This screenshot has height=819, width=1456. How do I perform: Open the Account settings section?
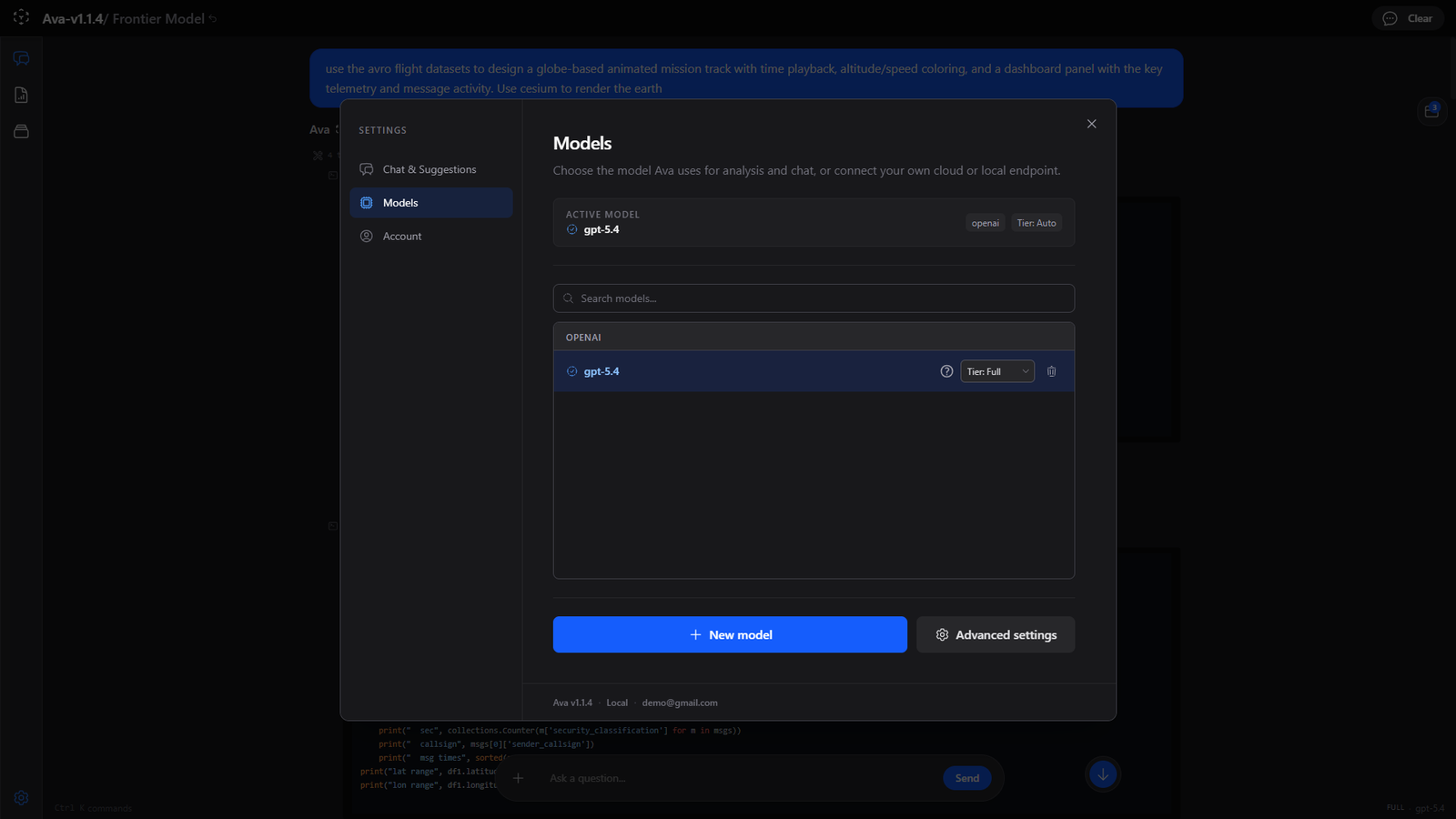point(430,237)
